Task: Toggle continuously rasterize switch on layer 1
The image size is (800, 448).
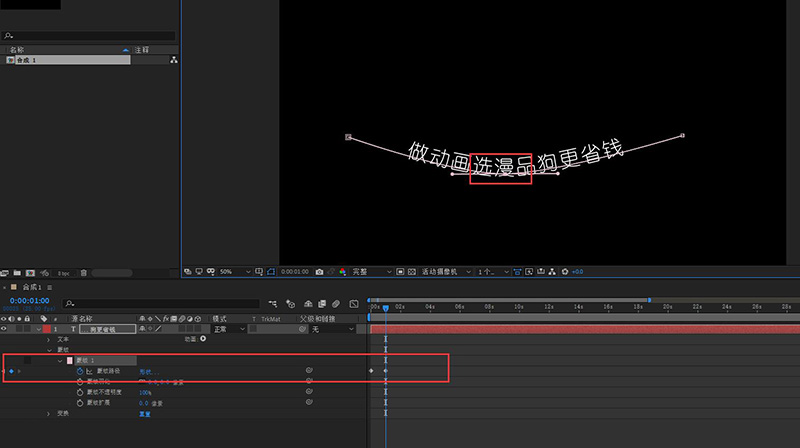Action: point(150,329)
